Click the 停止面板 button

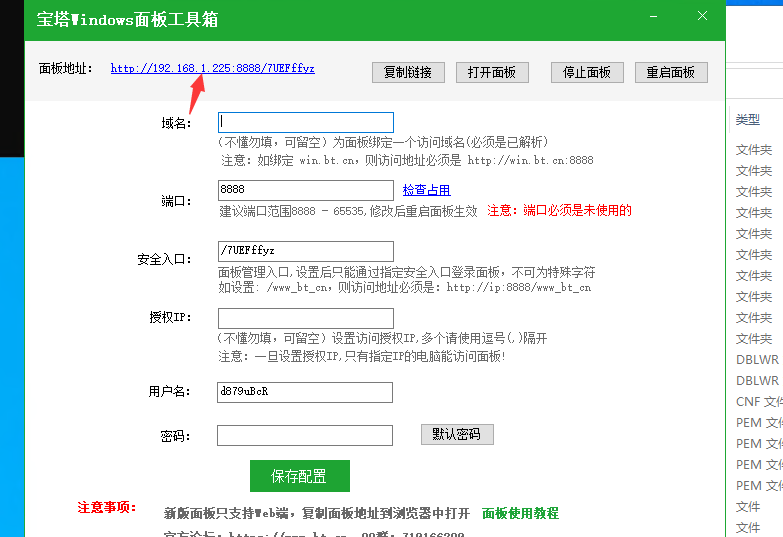tap(587, 72)
